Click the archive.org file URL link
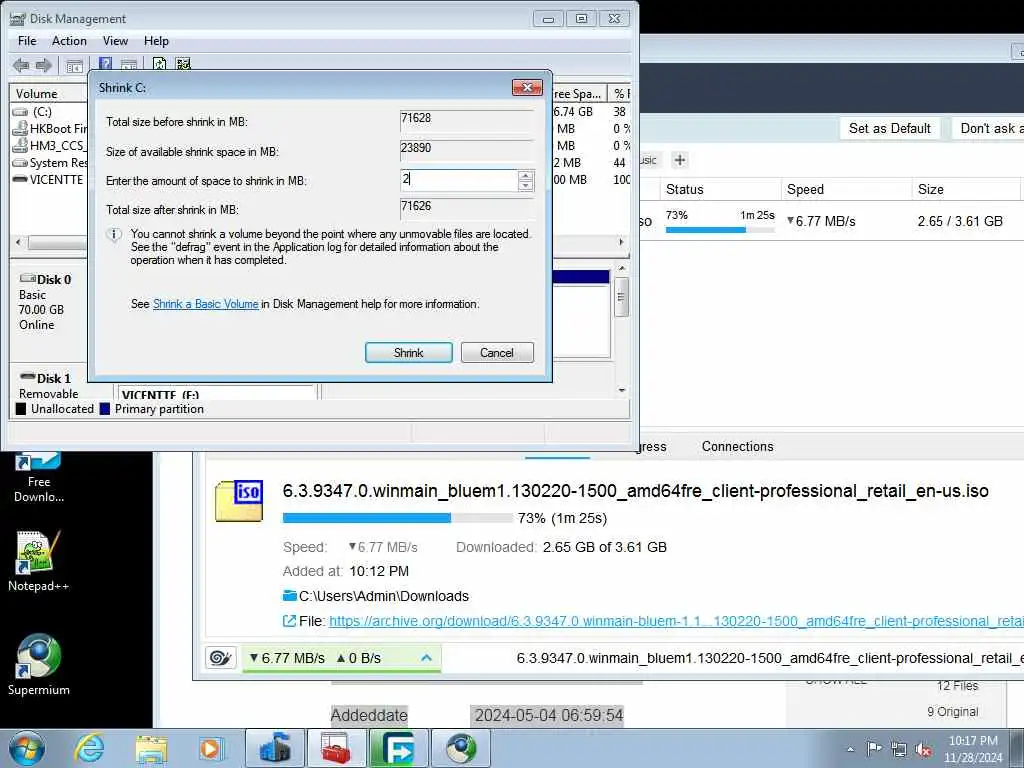 [x=676, y=621]
